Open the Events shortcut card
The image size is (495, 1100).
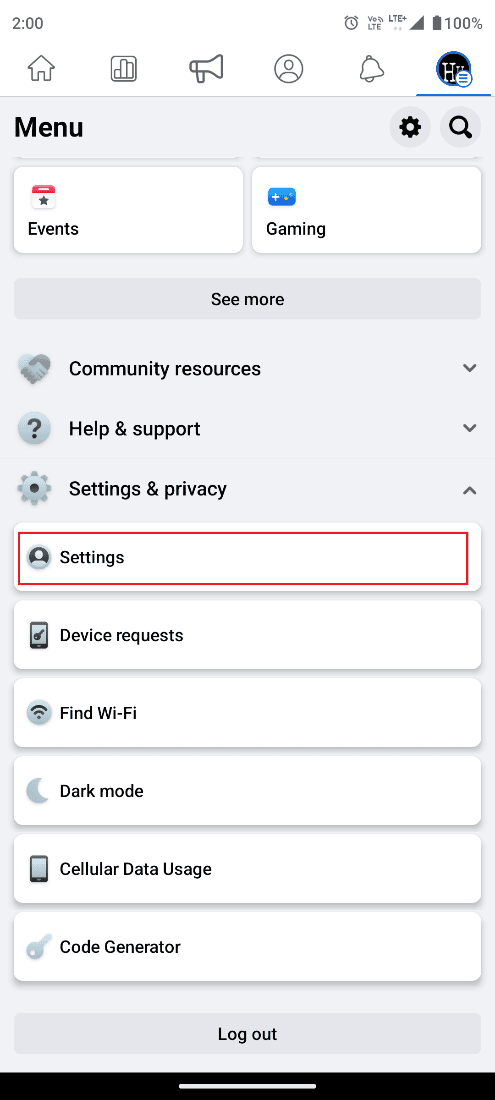point(128,210)
